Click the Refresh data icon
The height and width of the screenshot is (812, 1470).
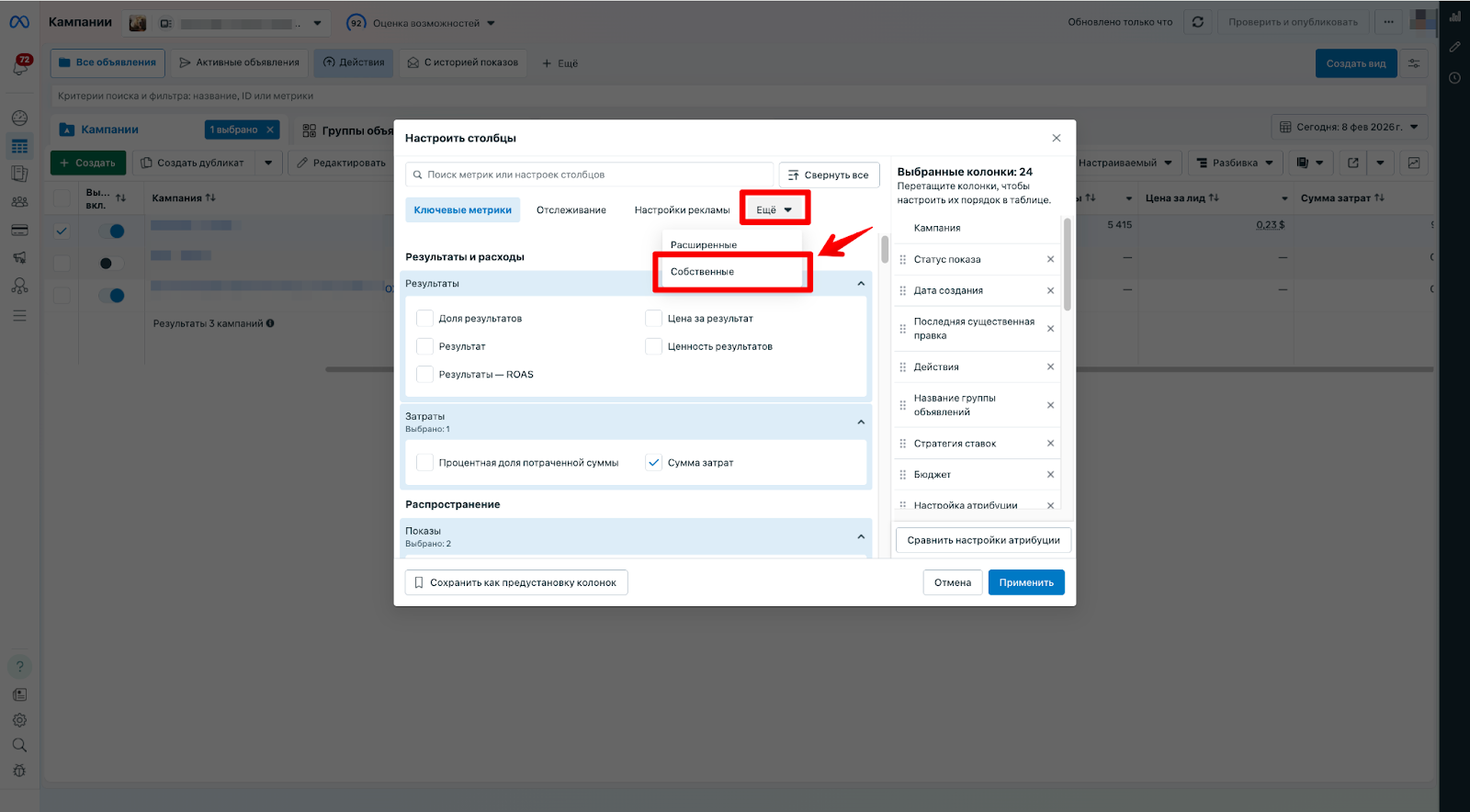pyautogui.click(x=1197, y=22)
